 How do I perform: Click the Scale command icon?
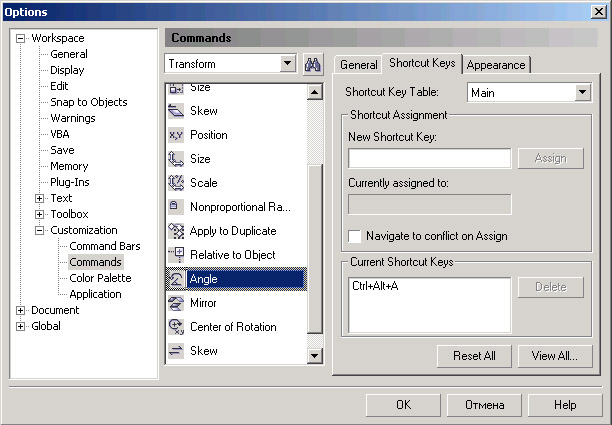(176, 183)
